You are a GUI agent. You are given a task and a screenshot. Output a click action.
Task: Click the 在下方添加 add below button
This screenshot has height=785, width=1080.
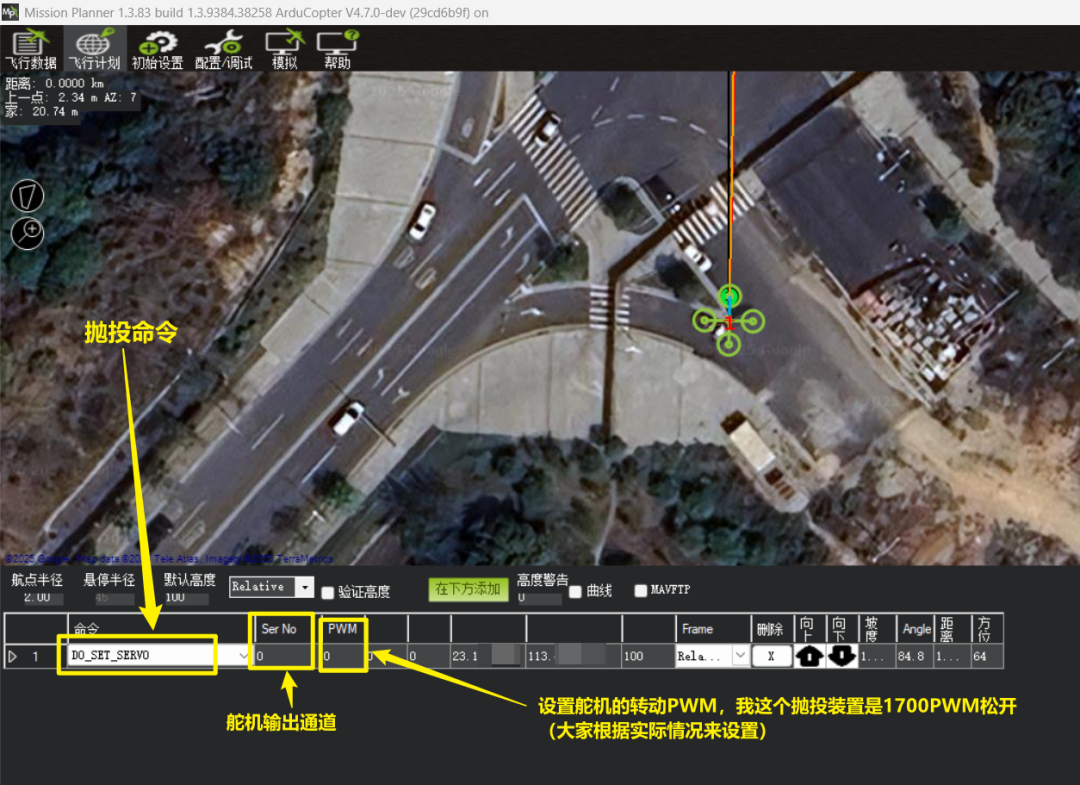pos(467,589)
